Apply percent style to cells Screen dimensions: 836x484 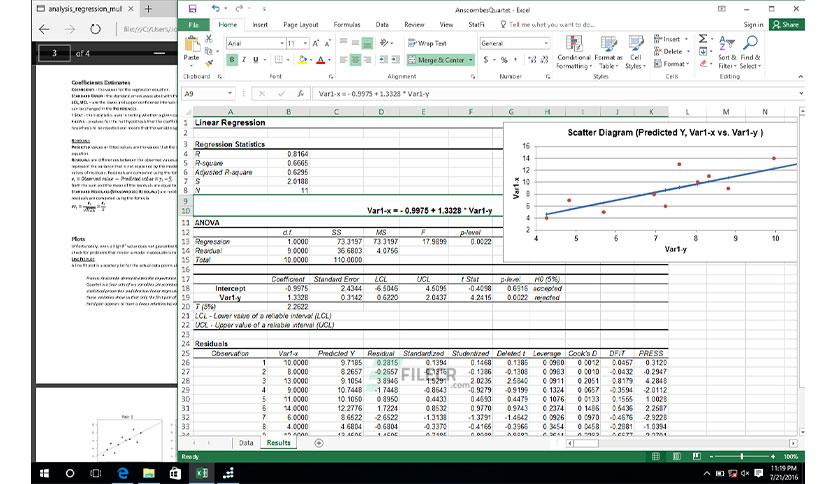(504, 60)
